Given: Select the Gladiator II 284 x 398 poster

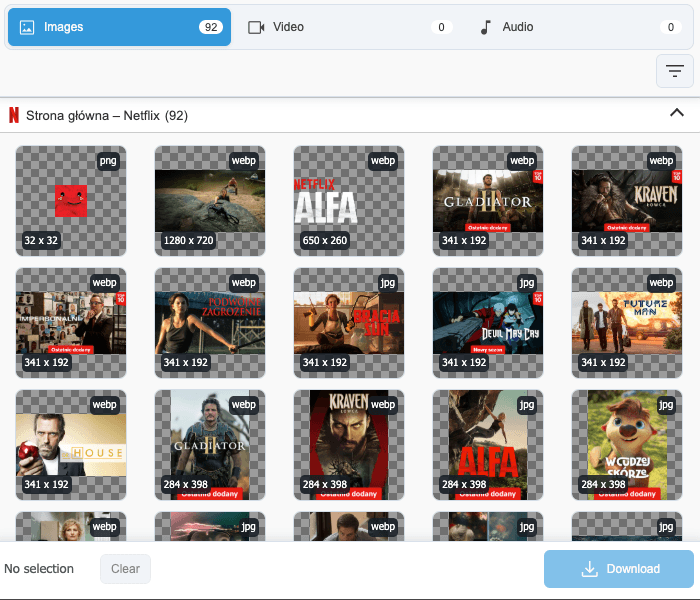Looking at the screenshot, I should 210,445.
